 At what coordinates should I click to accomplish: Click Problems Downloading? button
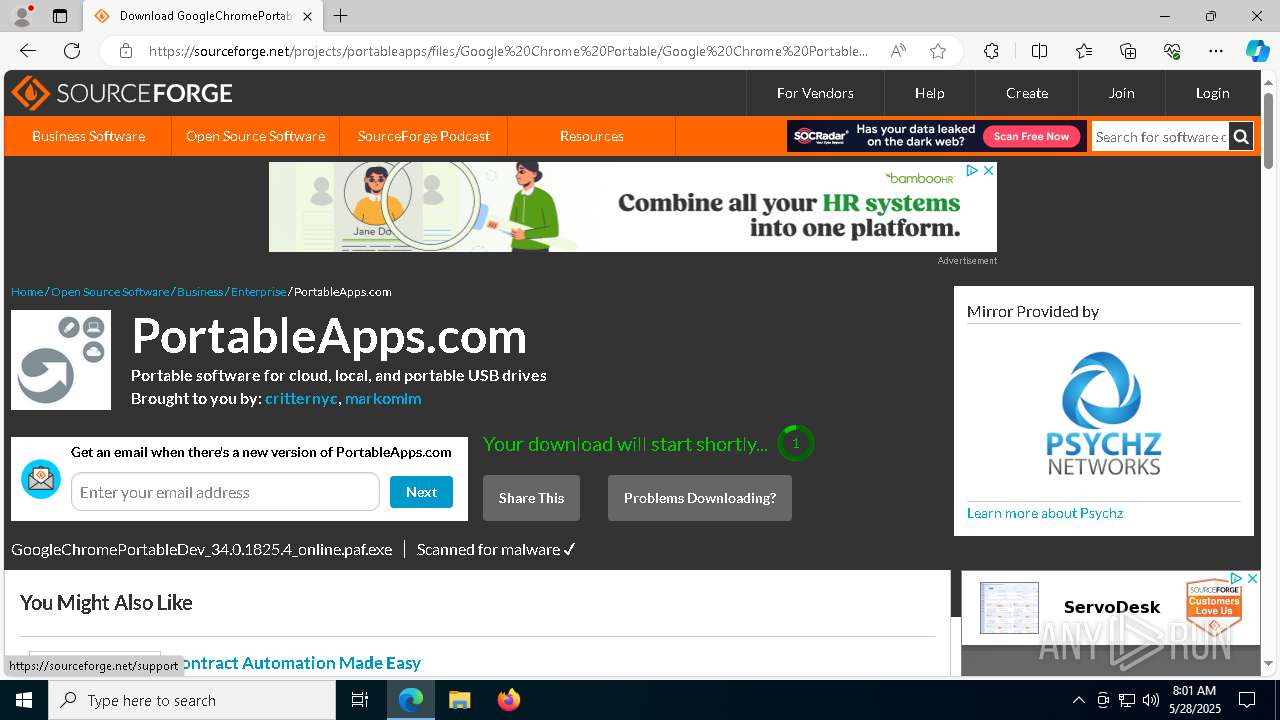700,498
